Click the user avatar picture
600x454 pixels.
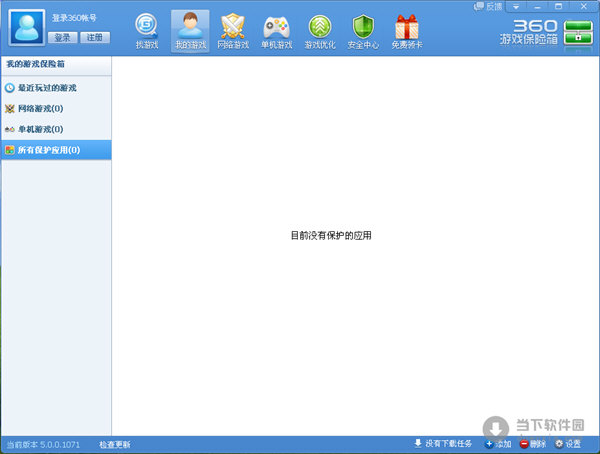point(27,28)
